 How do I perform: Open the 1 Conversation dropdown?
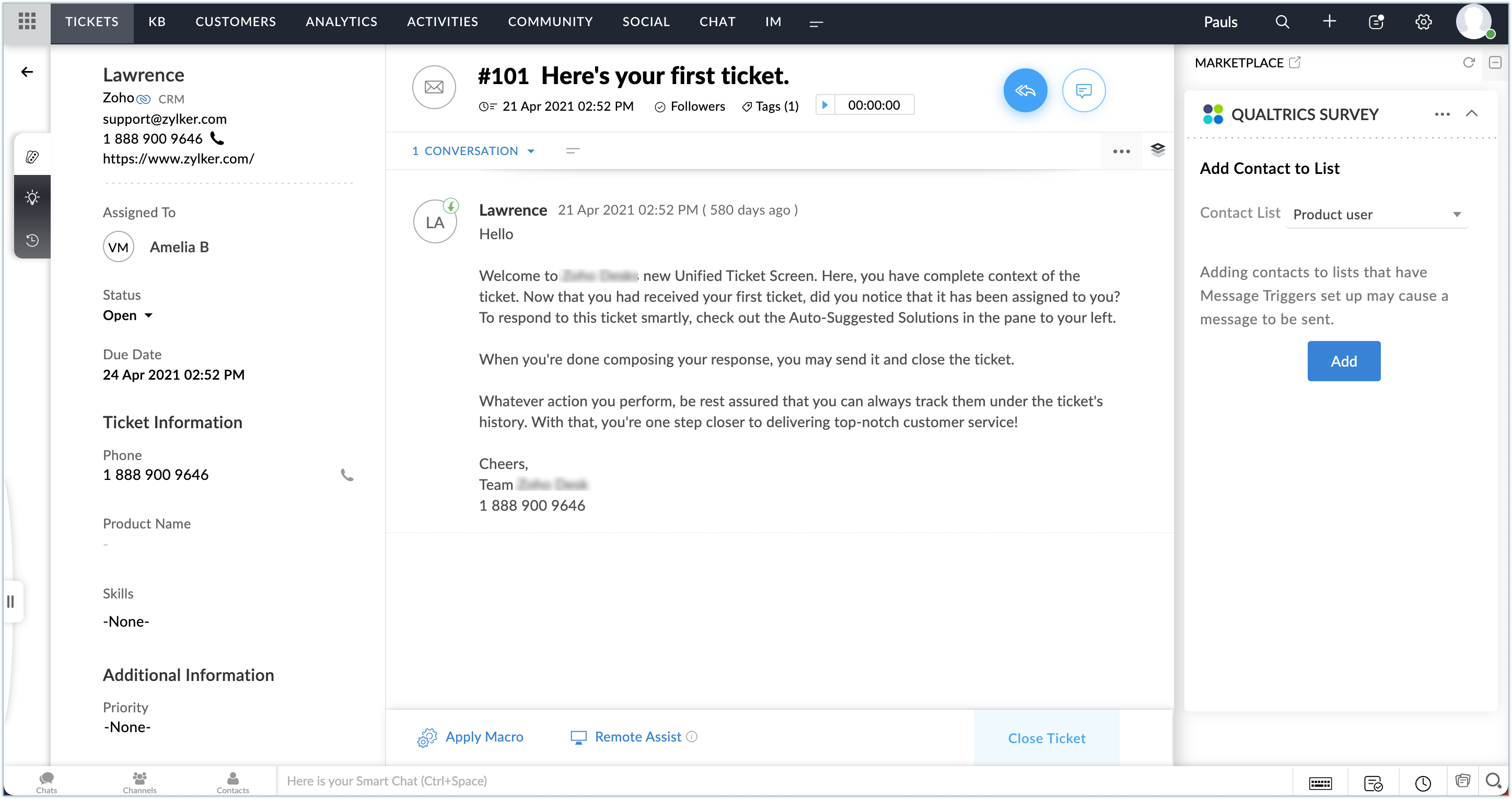(x=473, y=151)
